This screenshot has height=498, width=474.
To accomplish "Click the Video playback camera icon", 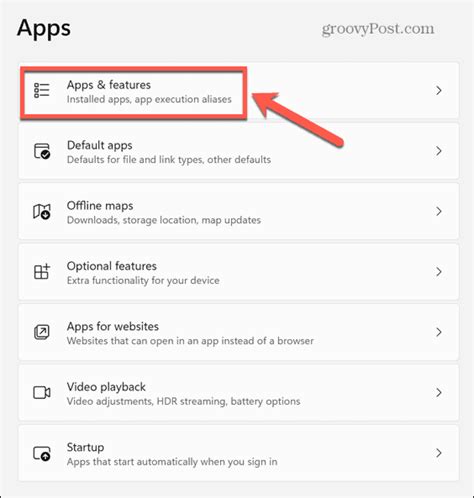I will click(42, 393).
